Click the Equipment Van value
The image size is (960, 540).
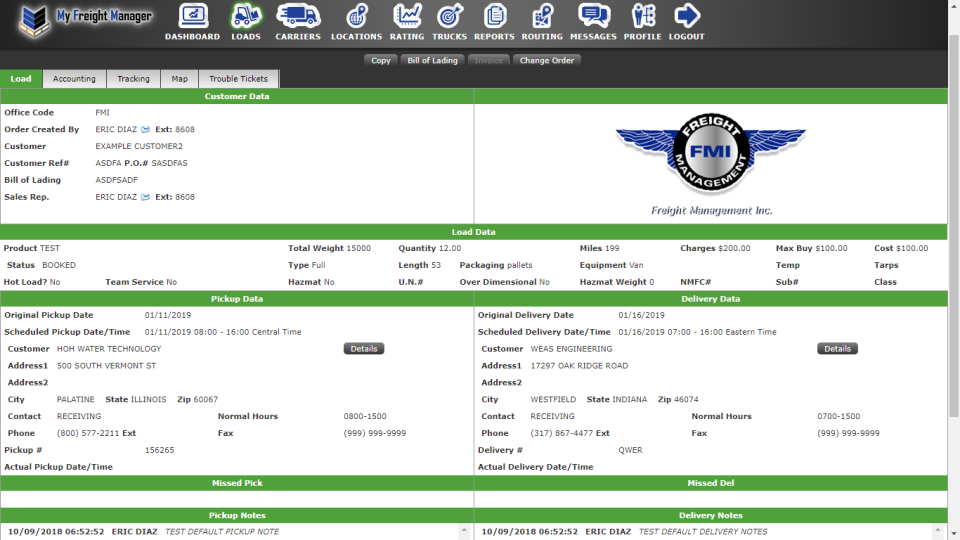coord(636,265)
